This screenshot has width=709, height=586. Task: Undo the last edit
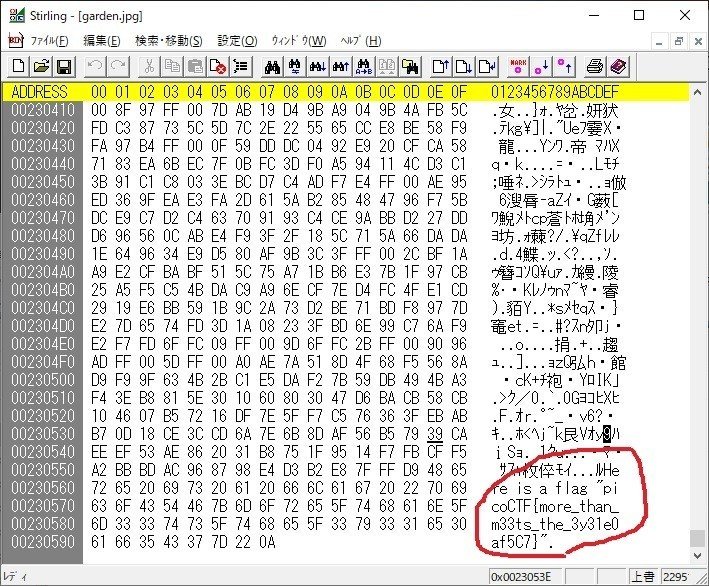(x=95, y=67)
